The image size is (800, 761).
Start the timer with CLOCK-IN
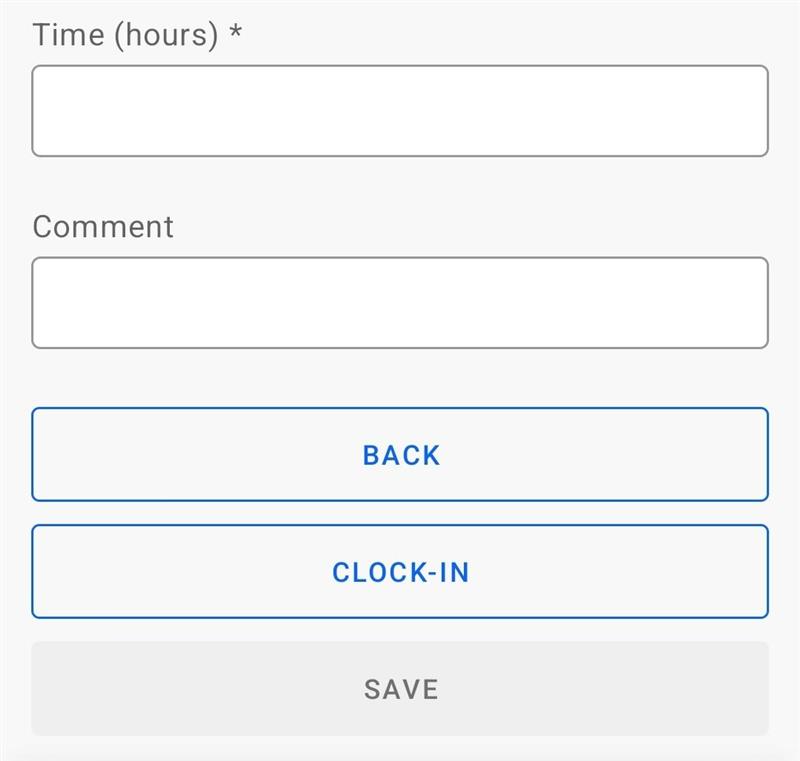pos(400,572)
